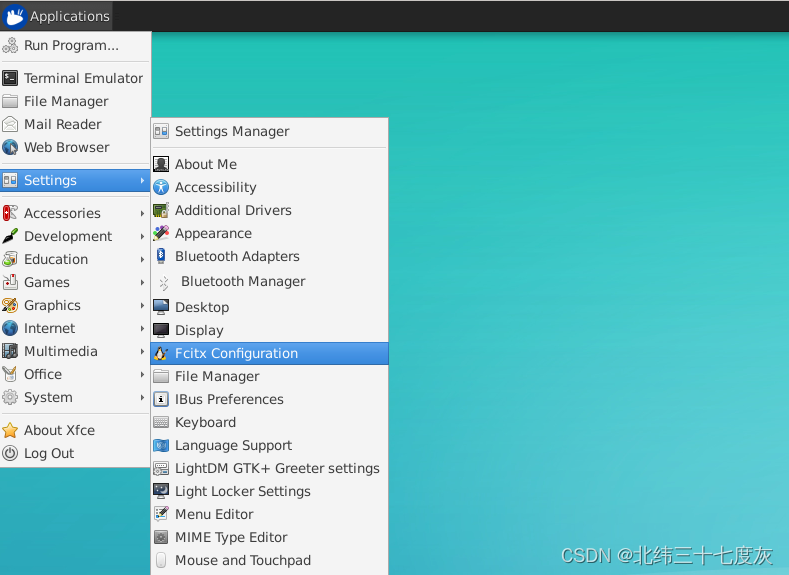This screenshot has width=789, height=575.
Task: Click the Education flask icon
Action: point(10,259)
